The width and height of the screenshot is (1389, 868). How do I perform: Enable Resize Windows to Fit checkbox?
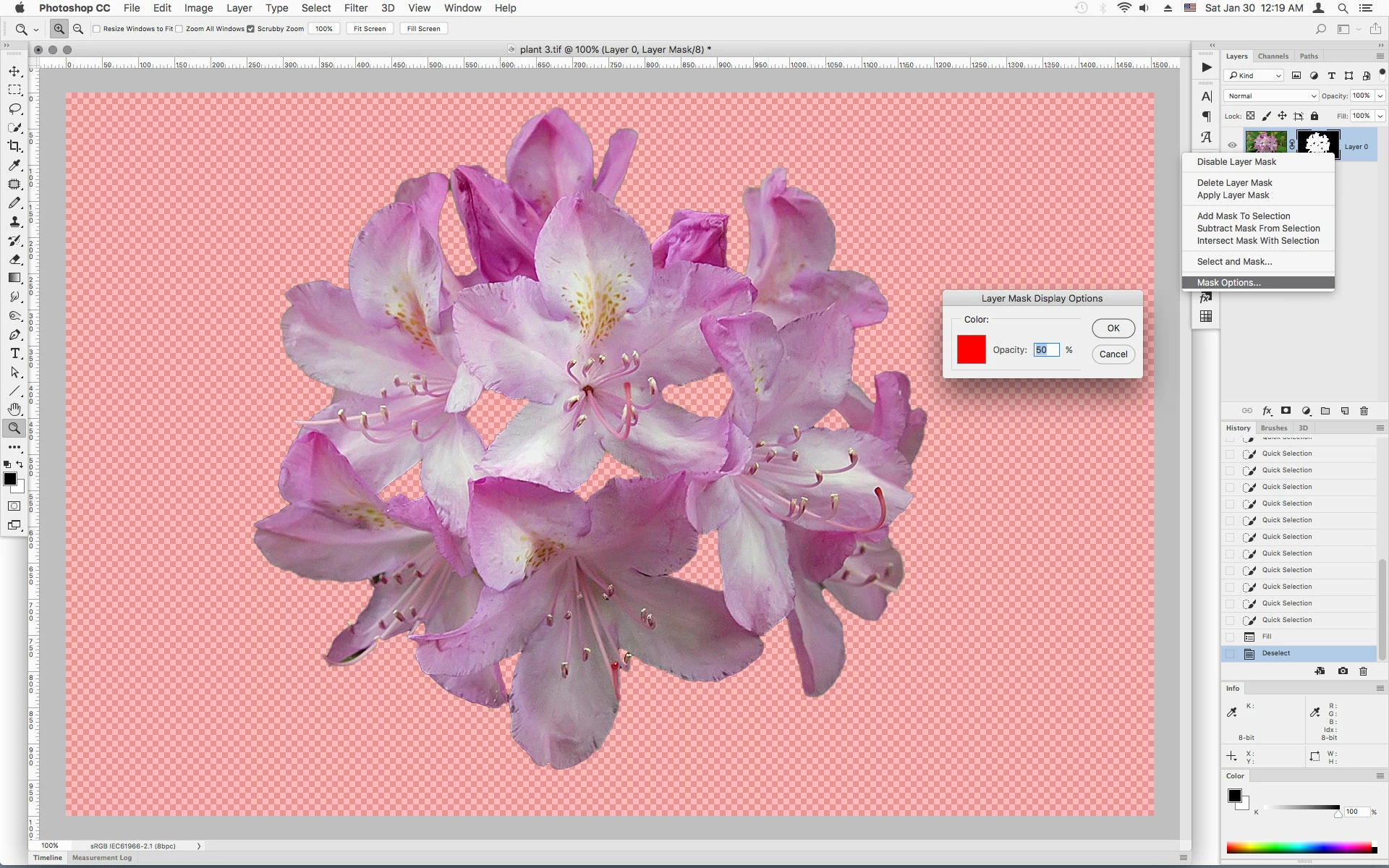click(x=97, y=29)
